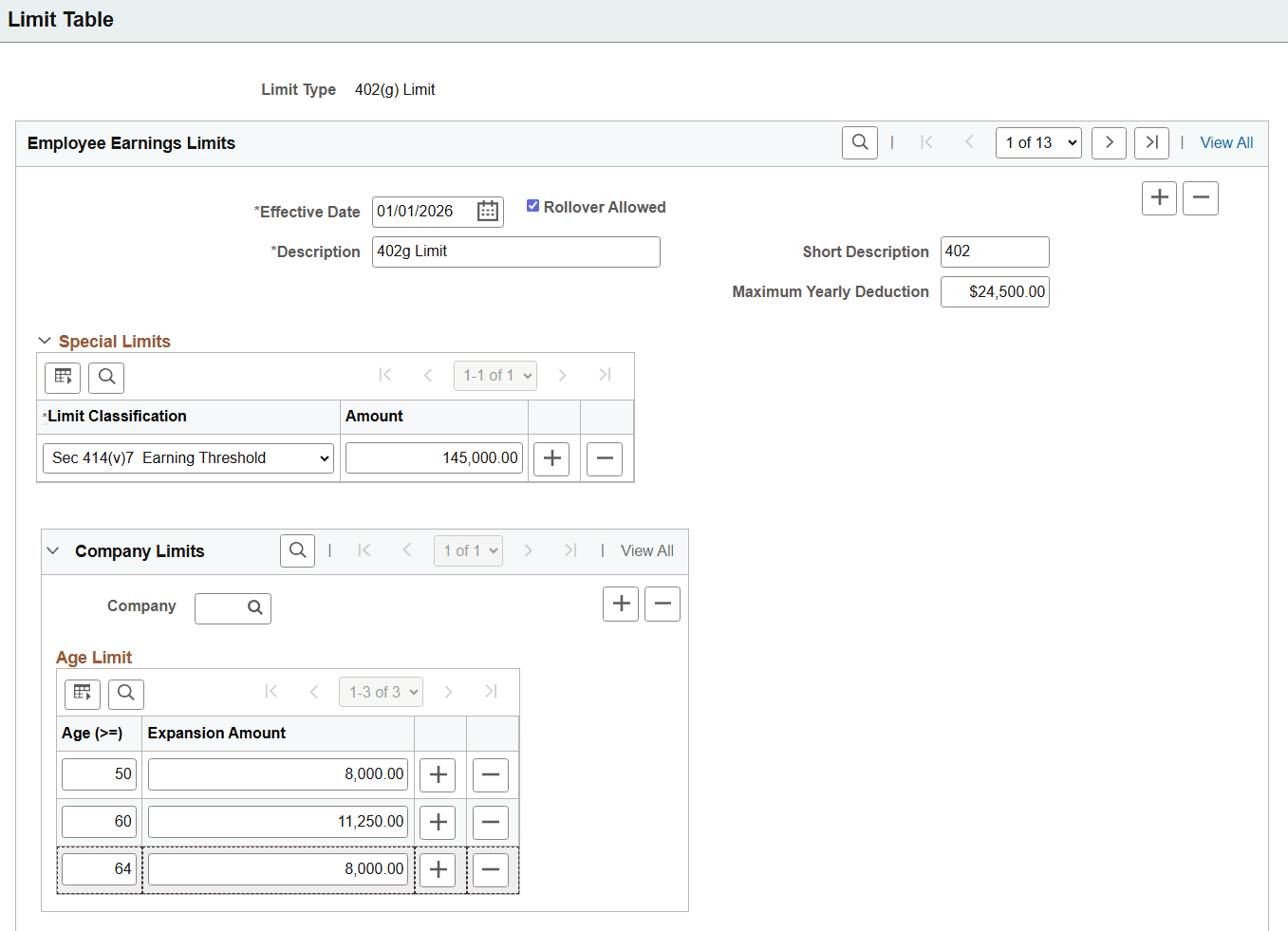
Task: Click View All in Company Limits
Action: (647, 550)
